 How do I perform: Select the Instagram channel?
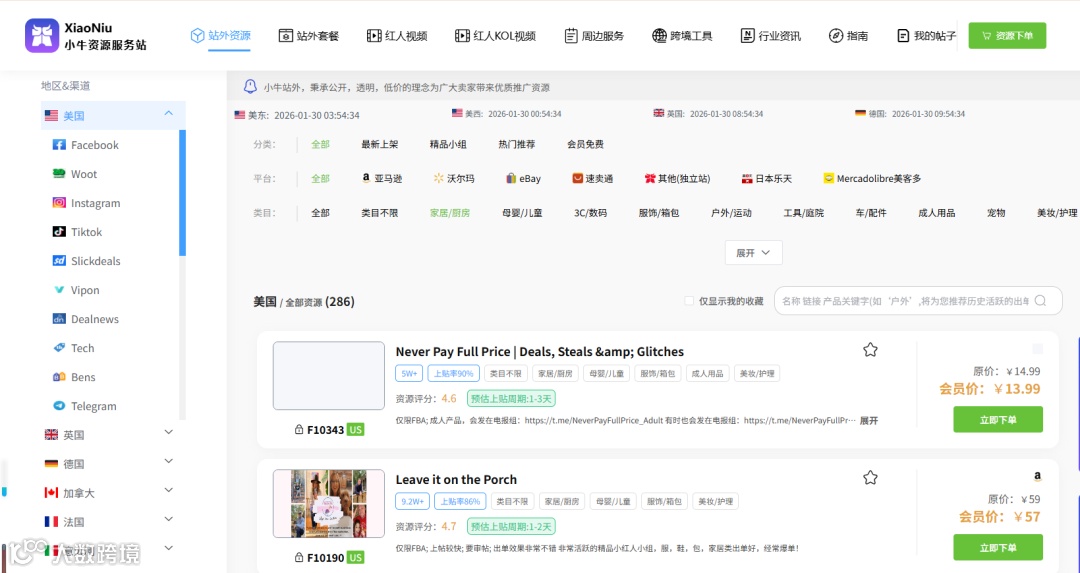point(87,202)
